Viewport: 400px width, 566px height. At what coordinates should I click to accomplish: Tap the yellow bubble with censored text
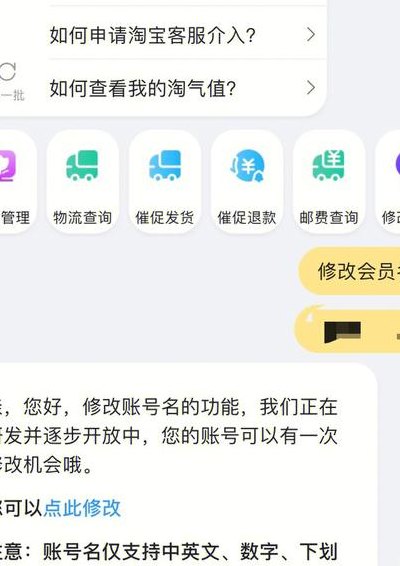tap(348, 329)
